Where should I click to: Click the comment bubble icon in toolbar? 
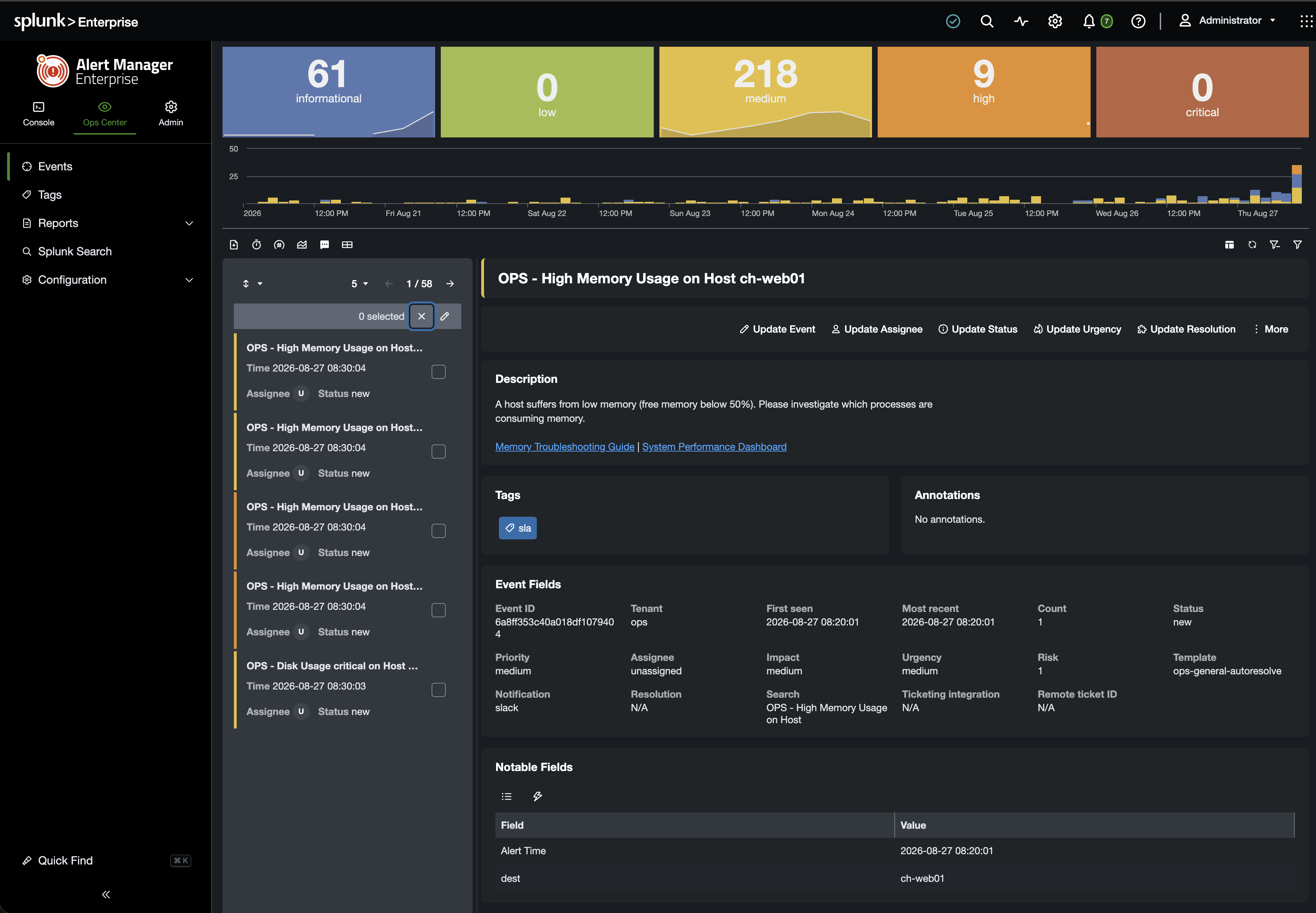(x=325, y=245)
